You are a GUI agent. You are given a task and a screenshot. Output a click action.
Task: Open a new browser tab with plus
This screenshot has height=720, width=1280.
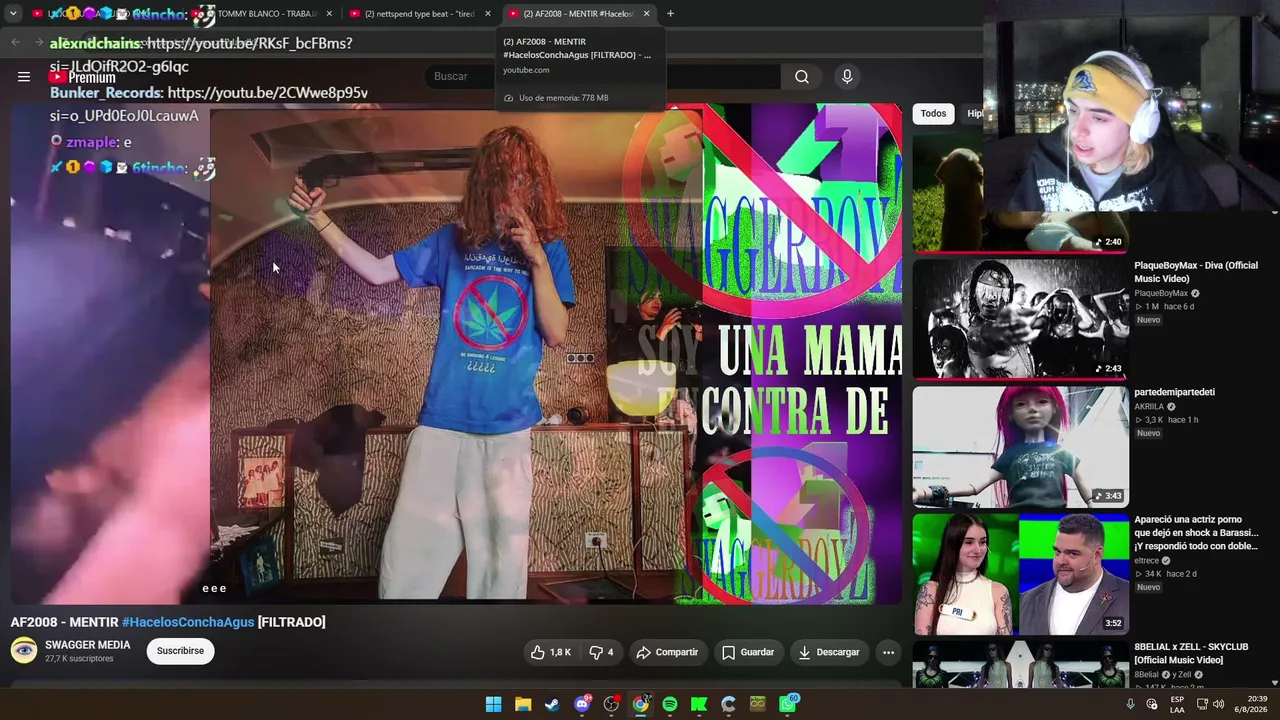click(x=670, y=14)
